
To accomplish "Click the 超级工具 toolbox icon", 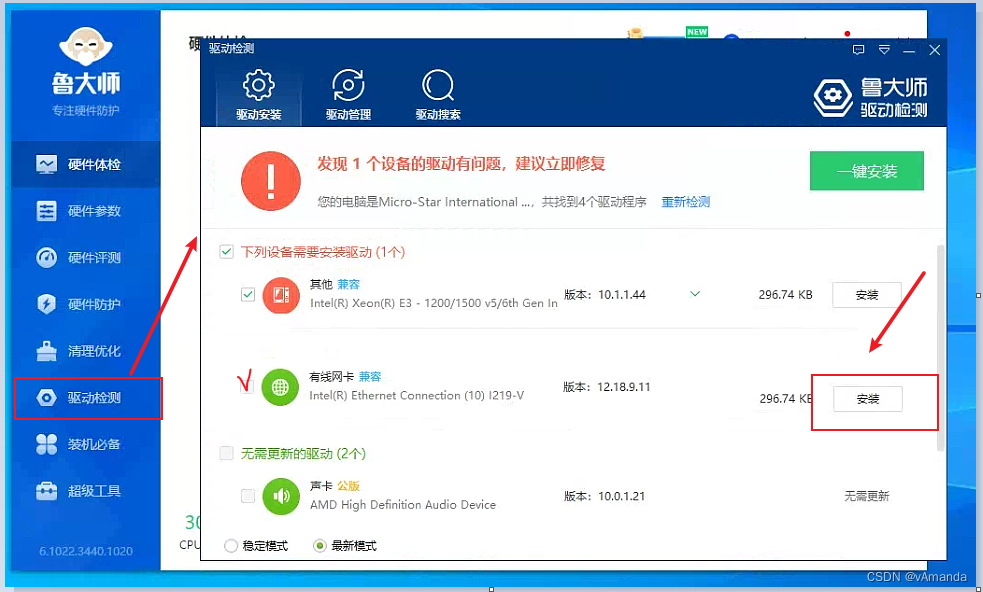I will [x=46, y=490].
